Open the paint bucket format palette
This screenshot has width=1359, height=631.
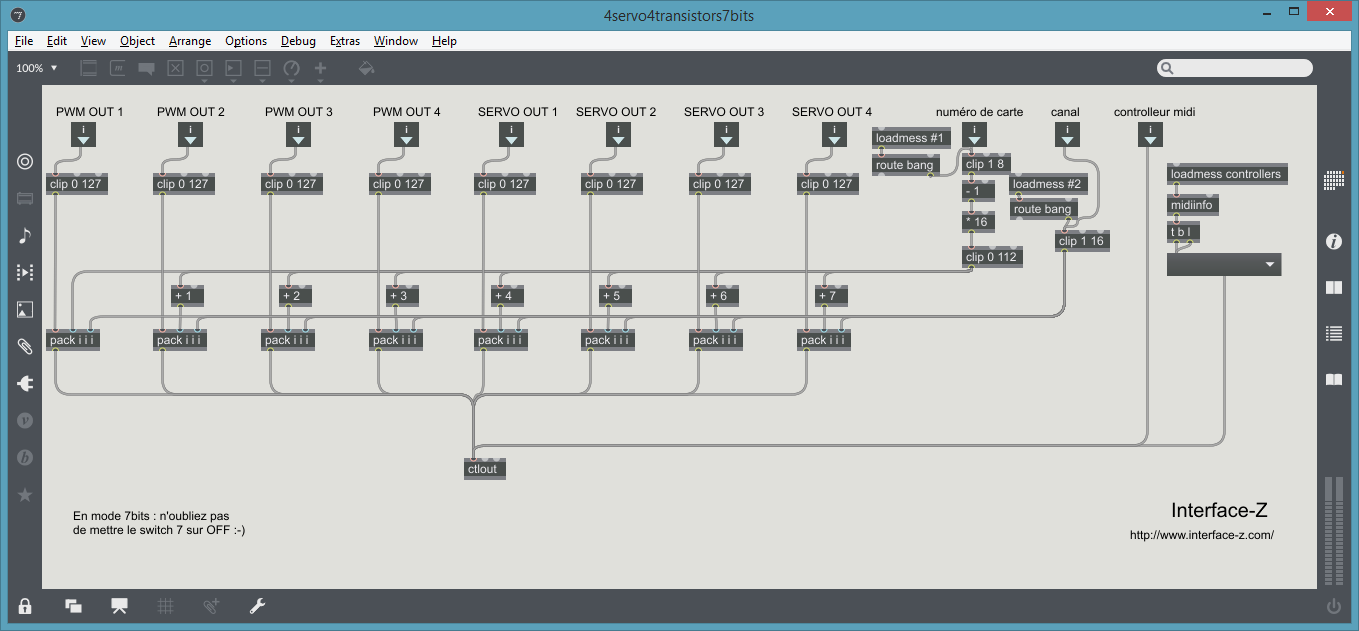(x=367, y=69)
